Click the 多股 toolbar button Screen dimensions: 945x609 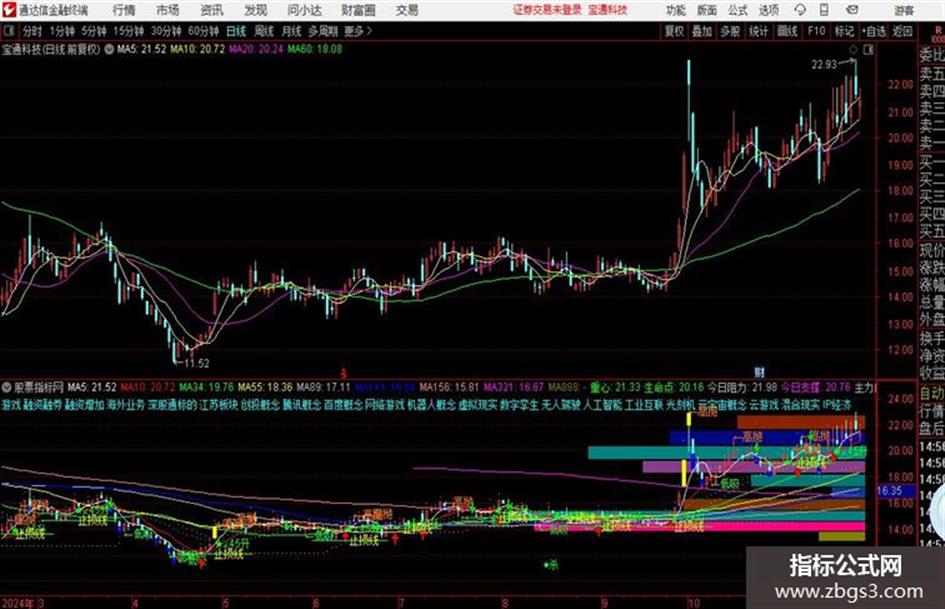[730, 31]
